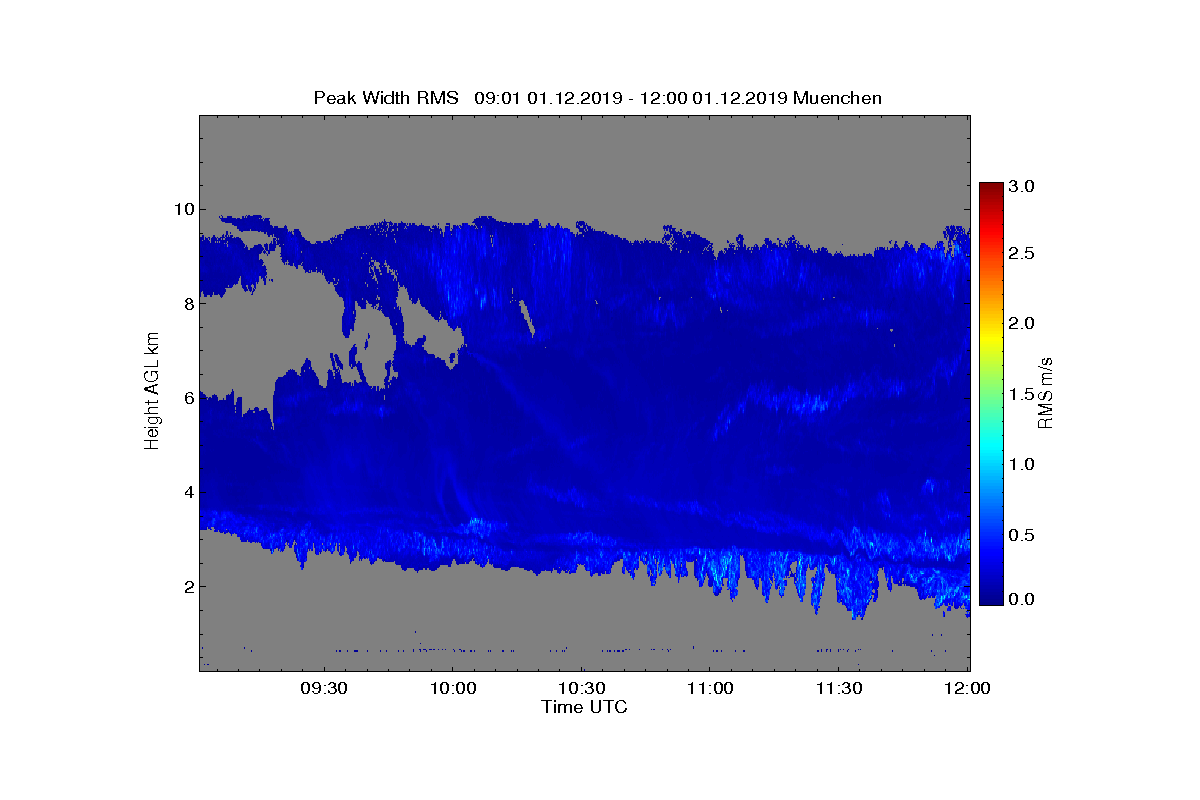The height and width of the screenshot is (800, 1200).
Task: Click the colorbar value 3.0
Action: pyautogui.click(x=1023, y=186)
